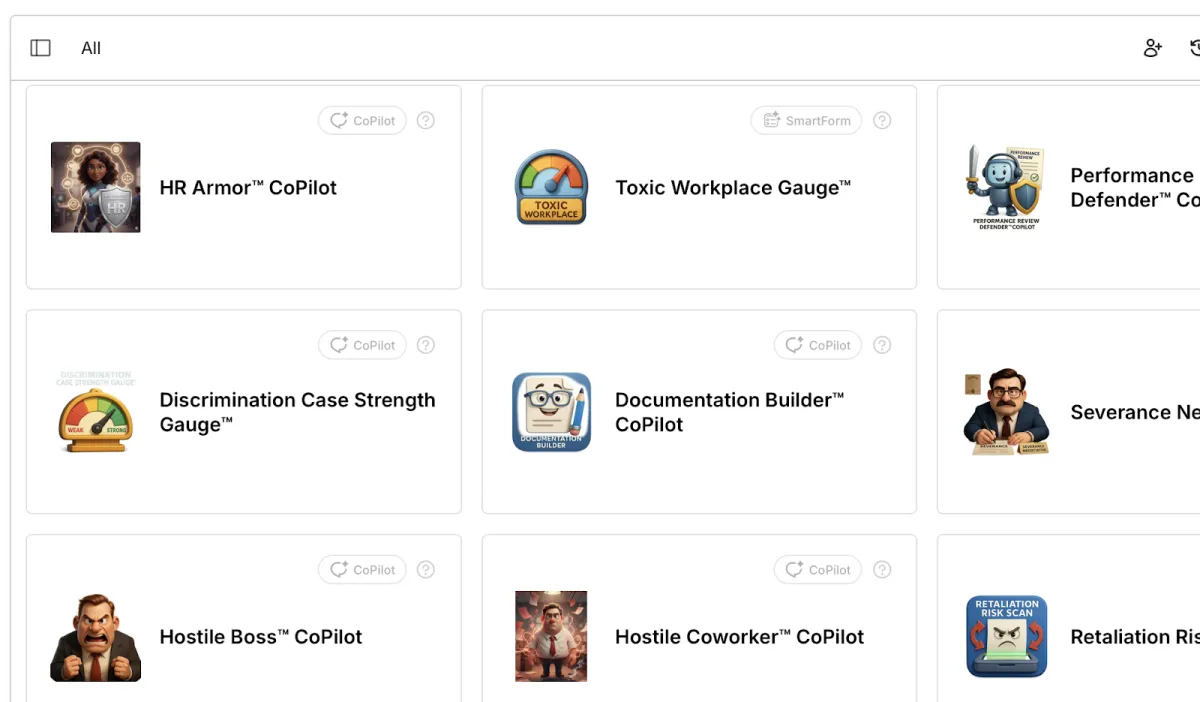Open the Toxic Workplace gauge thumbnail

tap(551, 187)
